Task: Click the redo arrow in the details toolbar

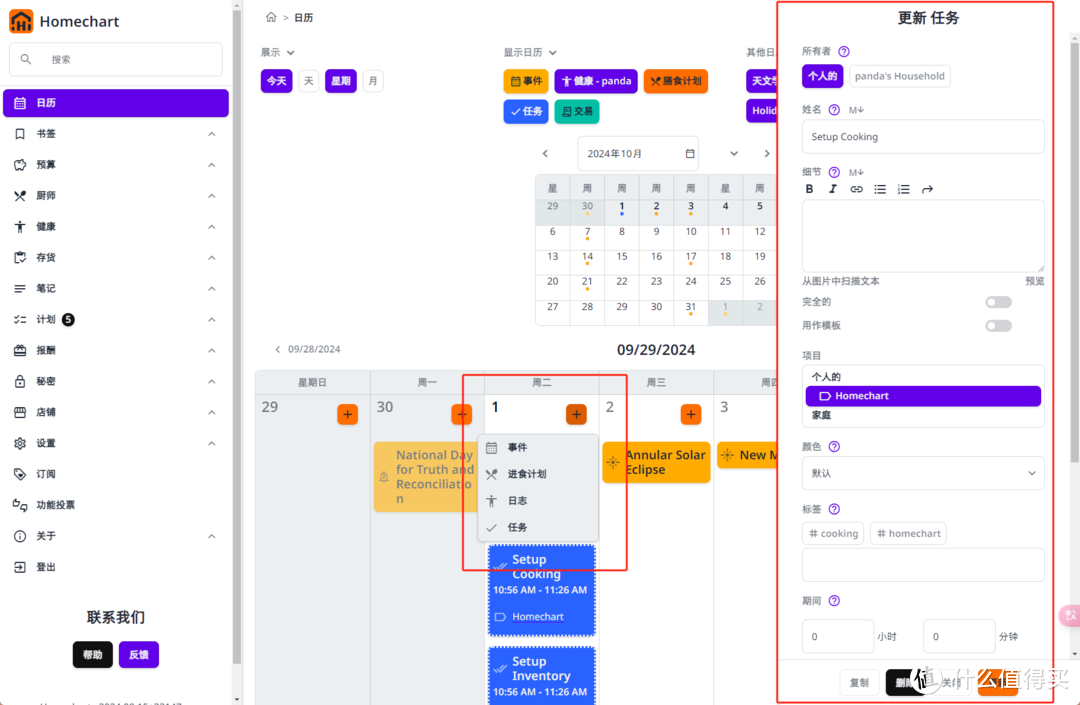Action: (x=927, y=189)
